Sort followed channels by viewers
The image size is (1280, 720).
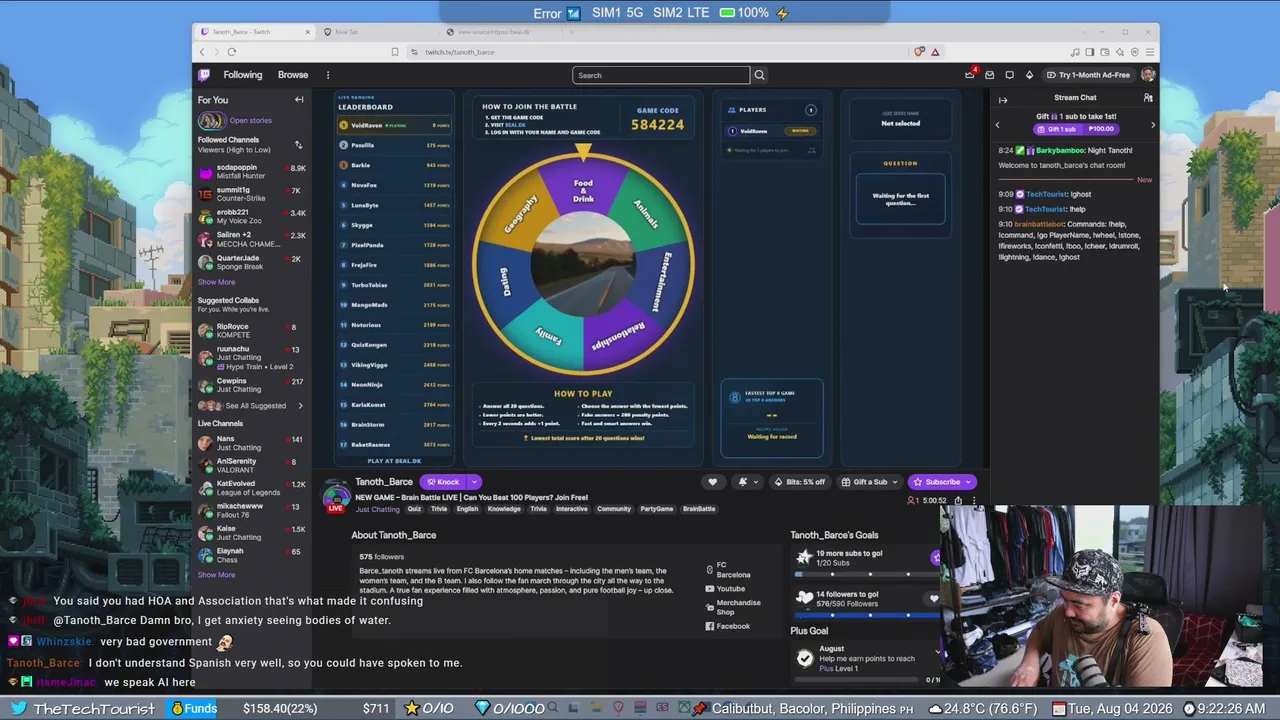pyautogui.click(x=298, y=145)
